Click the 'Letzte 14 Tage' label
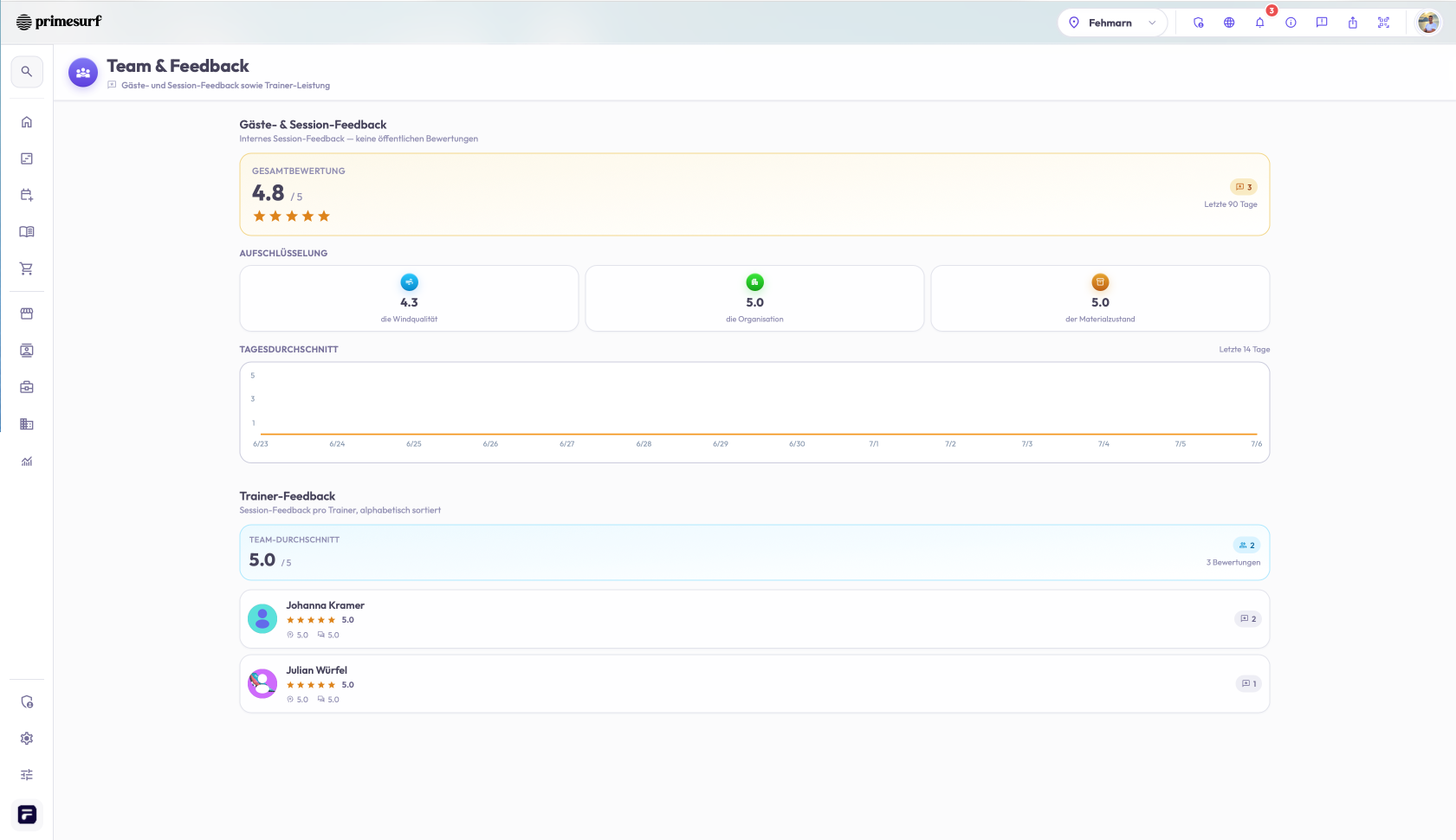This screenshot has width=1456, height=840. 1245,350
